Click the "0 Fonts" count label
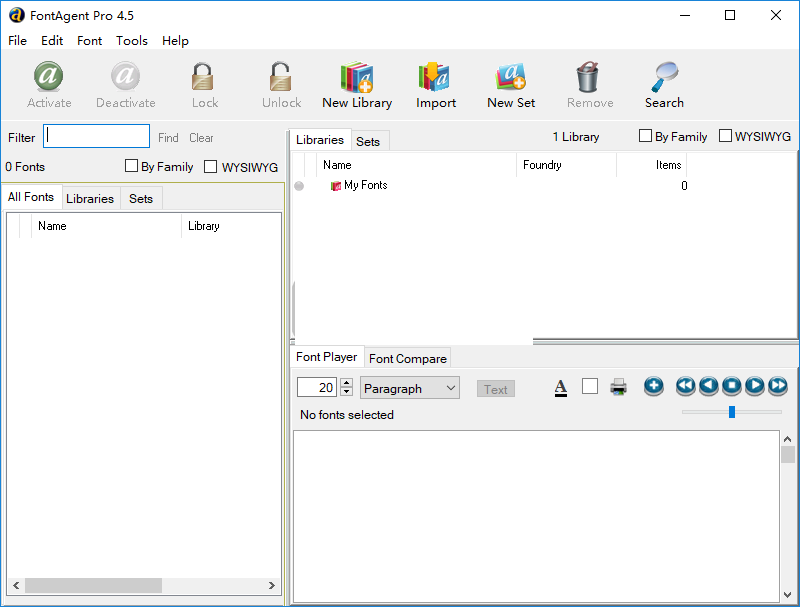 (25, 167)
